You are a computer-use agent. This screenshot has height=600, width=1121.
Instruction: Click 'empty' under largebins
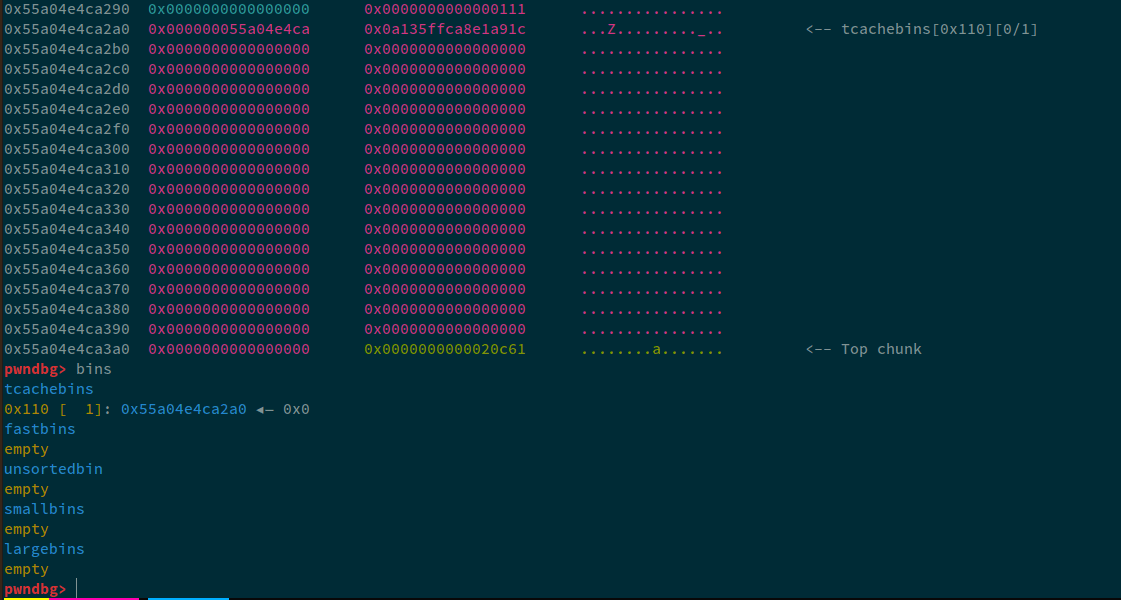[26, 570]
